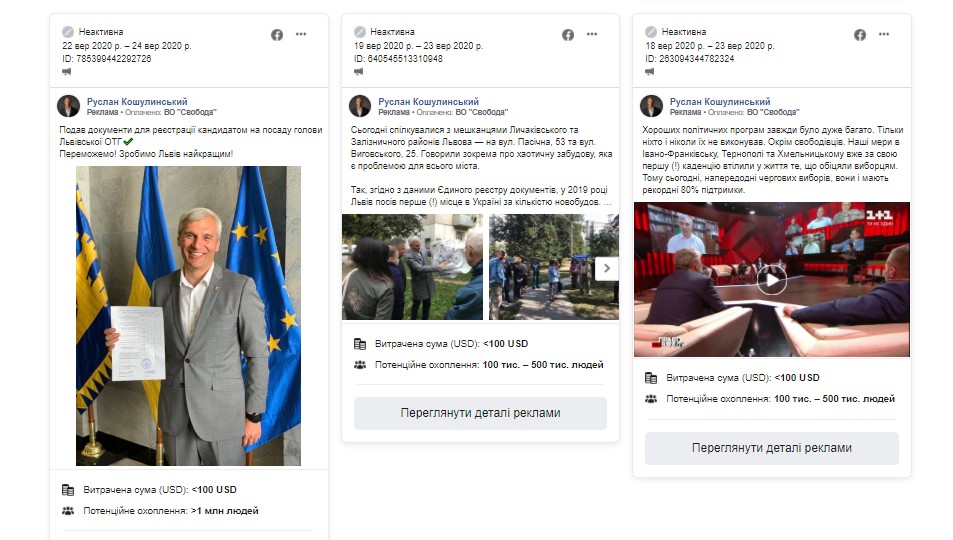Open the carousel photo of residents with map
The height and width of the screenshot is (540, 953).
tap(413, 267)
